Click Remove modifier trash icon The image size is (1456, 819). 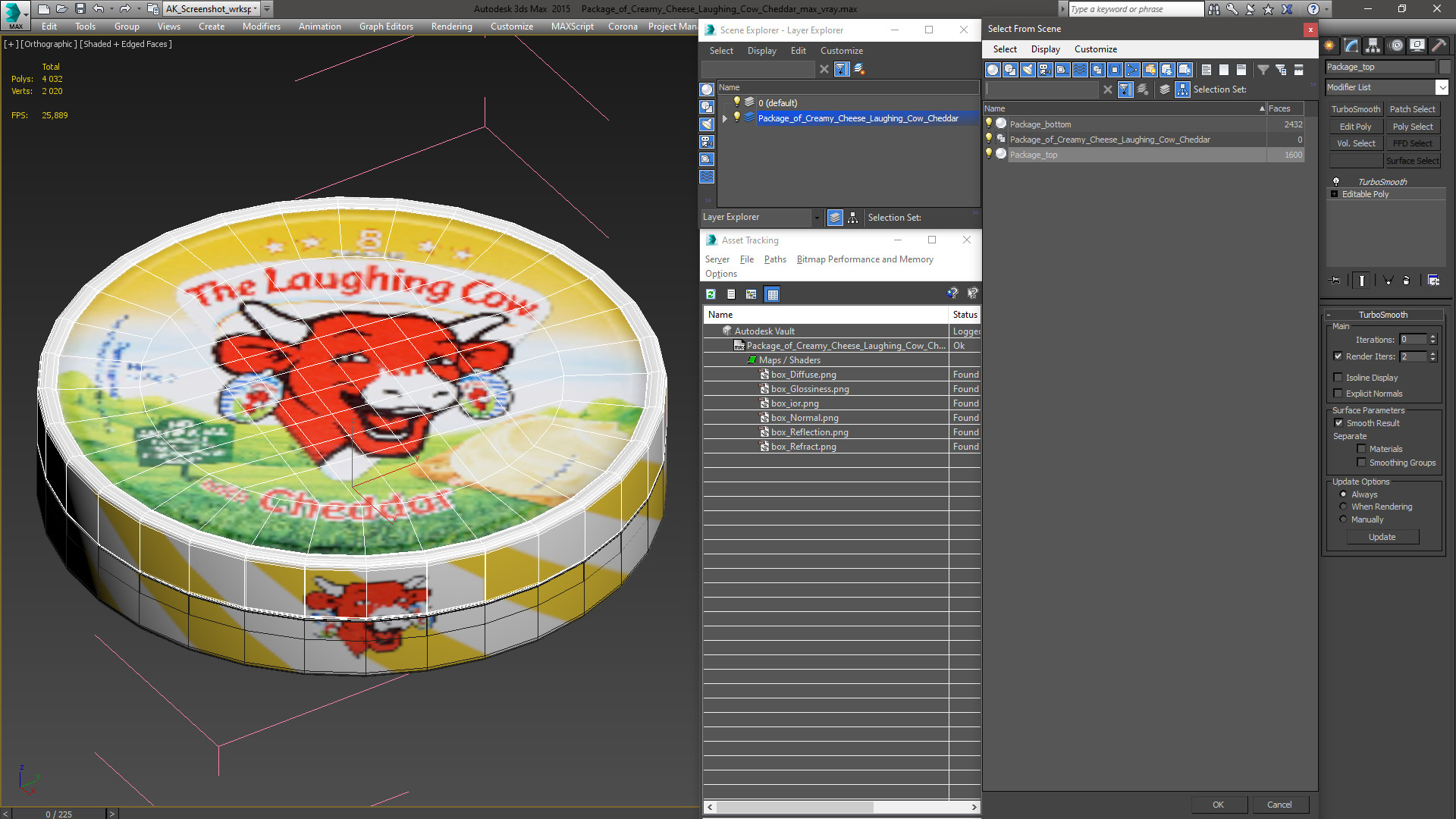pos(1407,281)
